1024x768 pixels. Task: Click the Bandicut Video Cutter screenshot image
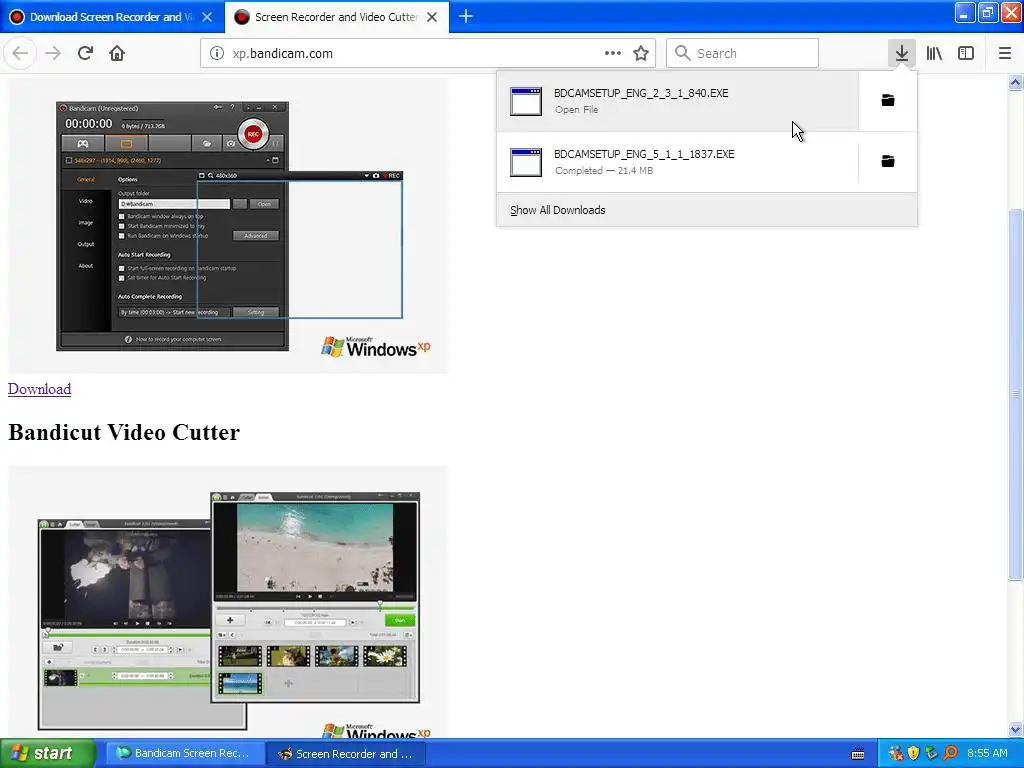click(228, 601)
